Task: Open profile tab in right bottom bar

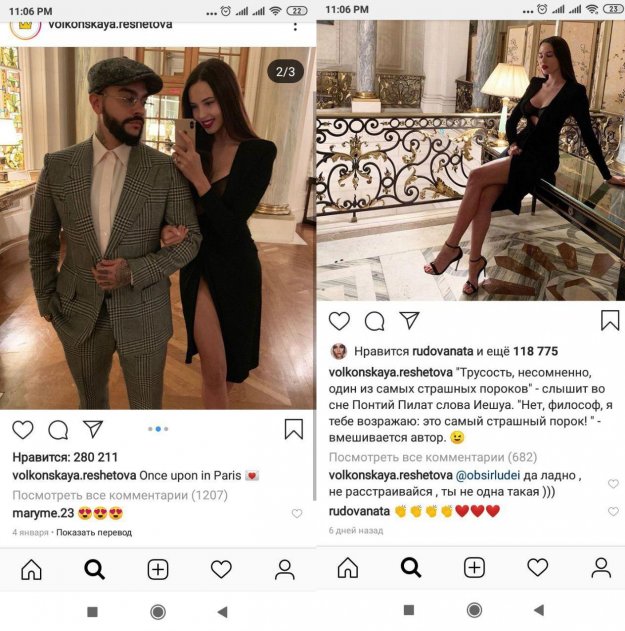Action: point(600,568)
